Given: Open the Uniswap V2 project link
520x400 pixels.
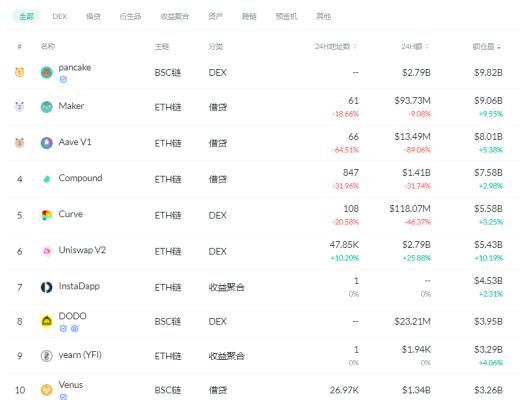Looking at the screenshot, I should 82,250.
